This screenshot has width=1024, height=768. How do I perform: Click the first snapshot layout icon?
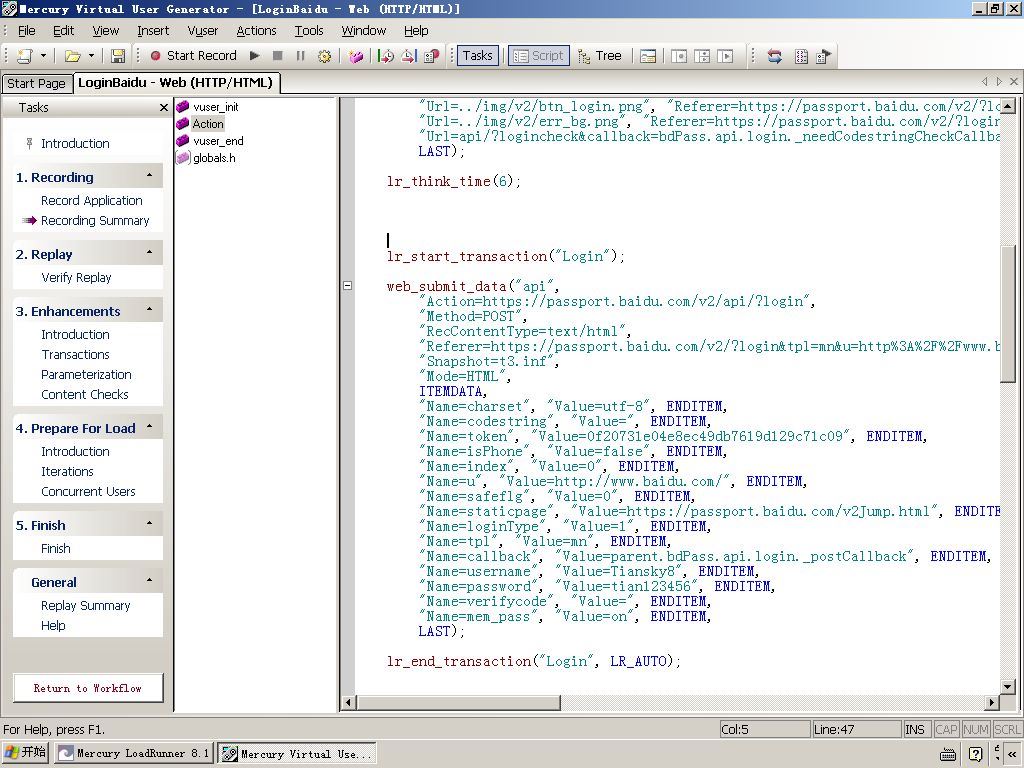pos(679,56)
